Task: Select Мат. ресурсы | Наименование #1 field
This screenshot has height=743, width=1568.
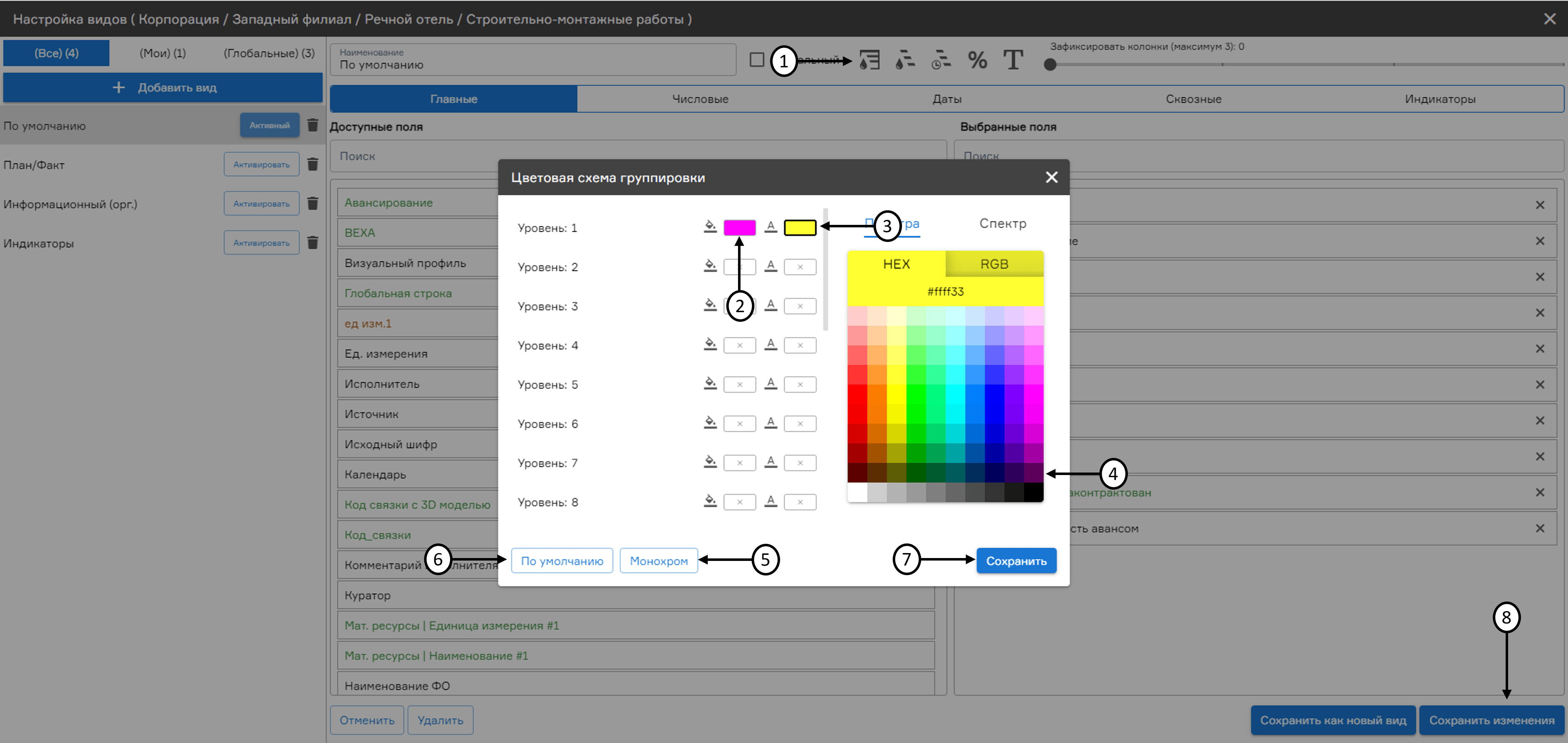Action: 636,655
